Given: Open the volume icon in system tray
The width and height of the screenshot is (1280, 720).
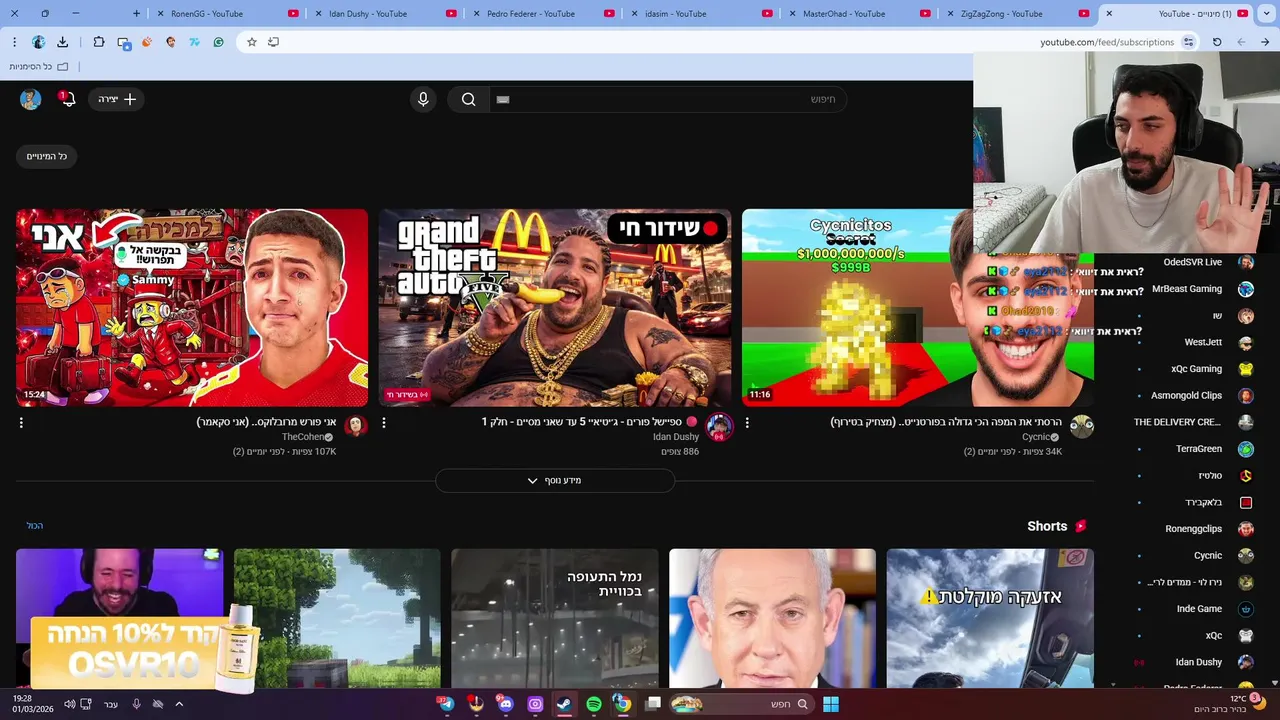Looking at the screenshot, I should pyautogui.click(x=70, y=704).
